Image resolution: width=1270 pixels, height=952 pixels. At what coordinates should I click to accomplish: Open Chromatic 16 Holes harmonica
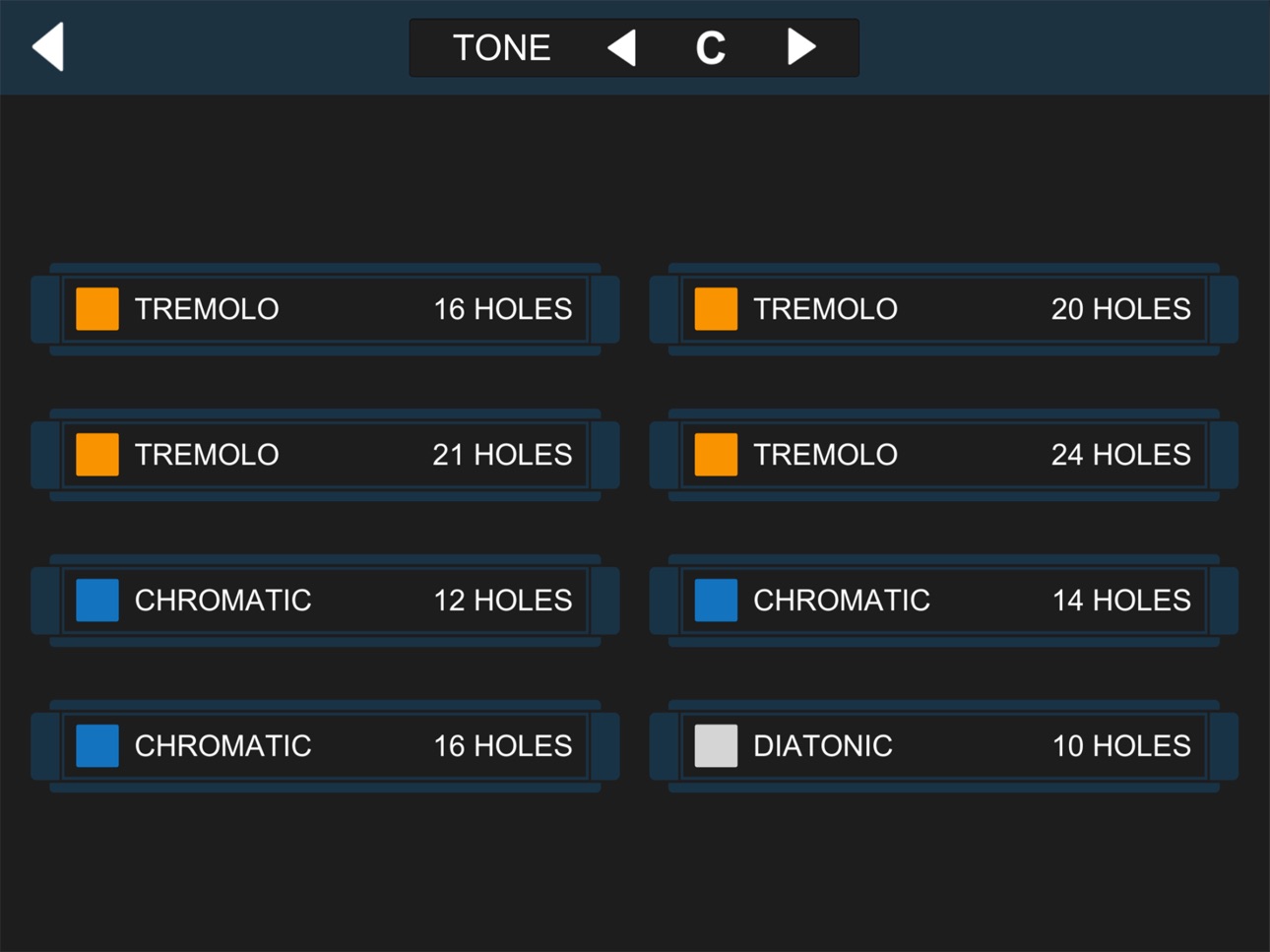(x=325, y=746)
